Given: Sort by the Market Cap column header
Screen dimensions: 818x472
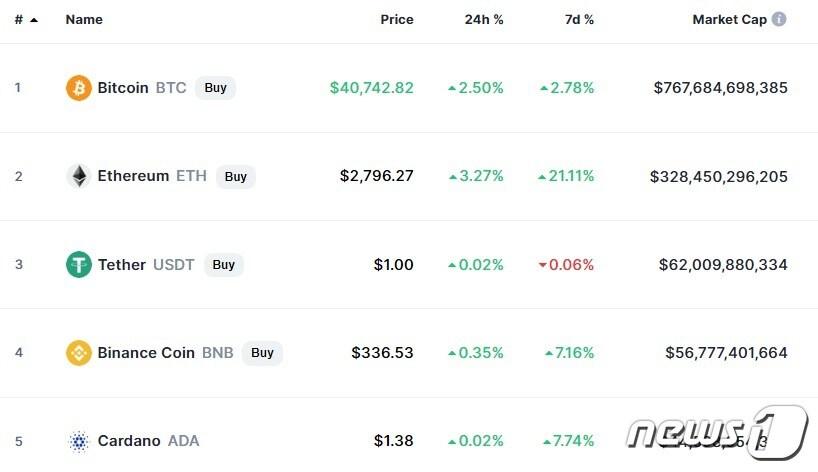Looking at the screenshot, I should point(729,20).
